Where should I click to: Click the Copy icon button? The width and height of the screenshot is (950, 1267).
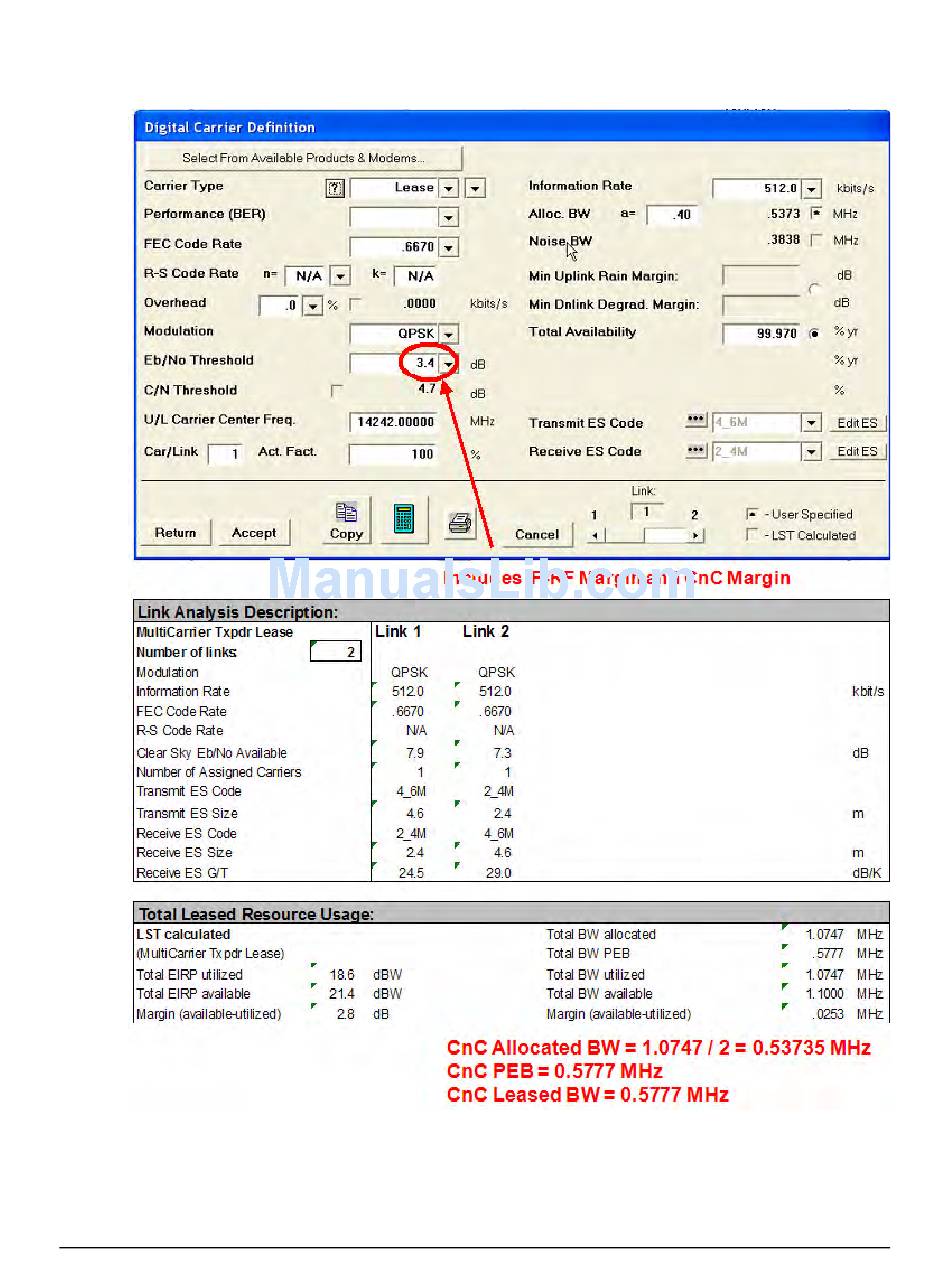coord(346,522)
